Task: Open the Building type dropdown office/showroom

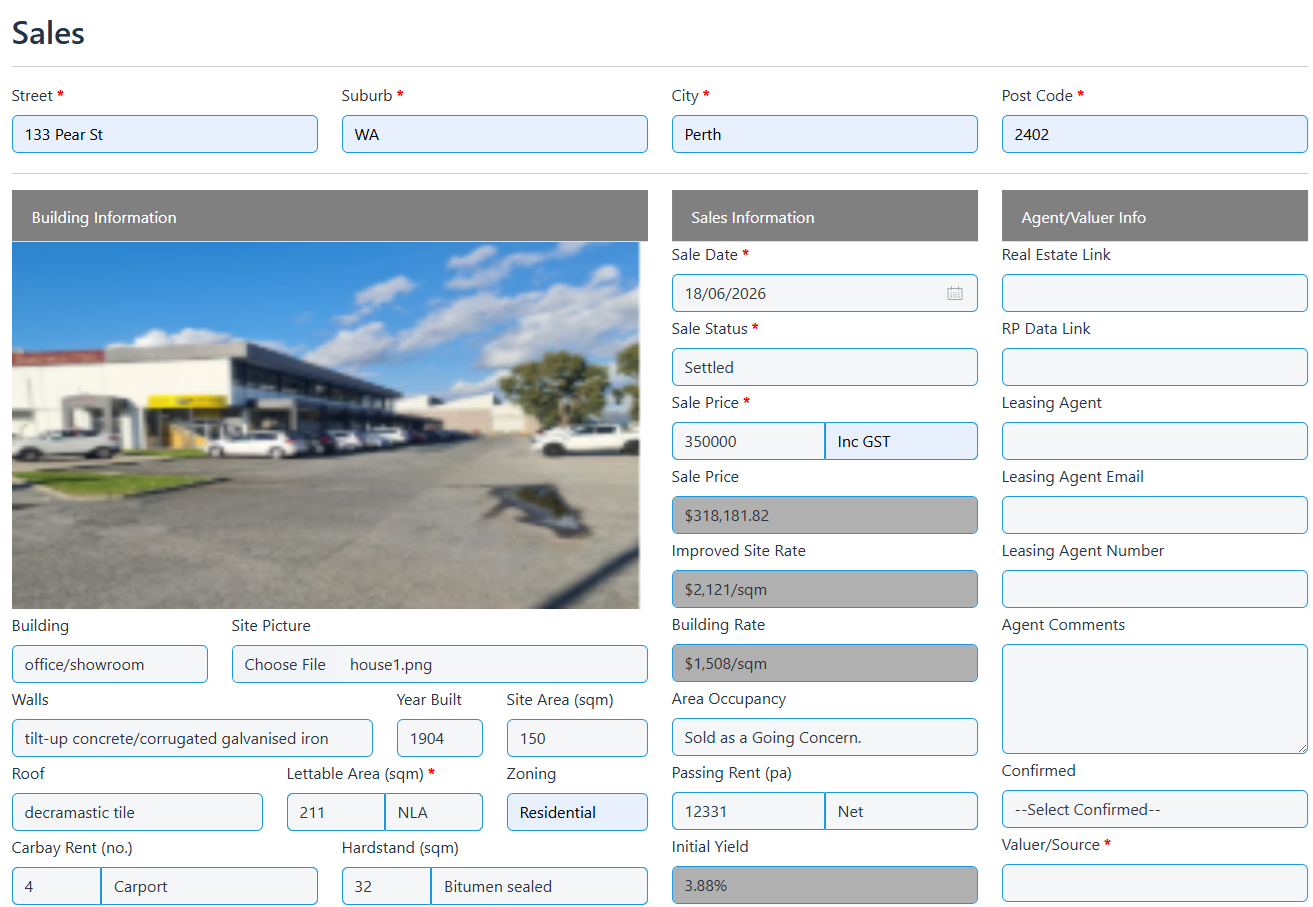Action: (110, 664)
